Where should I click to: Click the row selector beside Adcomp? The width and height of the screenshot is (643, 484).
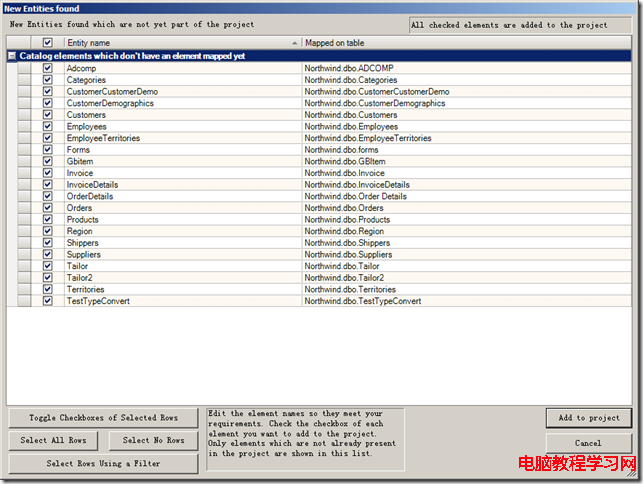[x=24, y=68]
